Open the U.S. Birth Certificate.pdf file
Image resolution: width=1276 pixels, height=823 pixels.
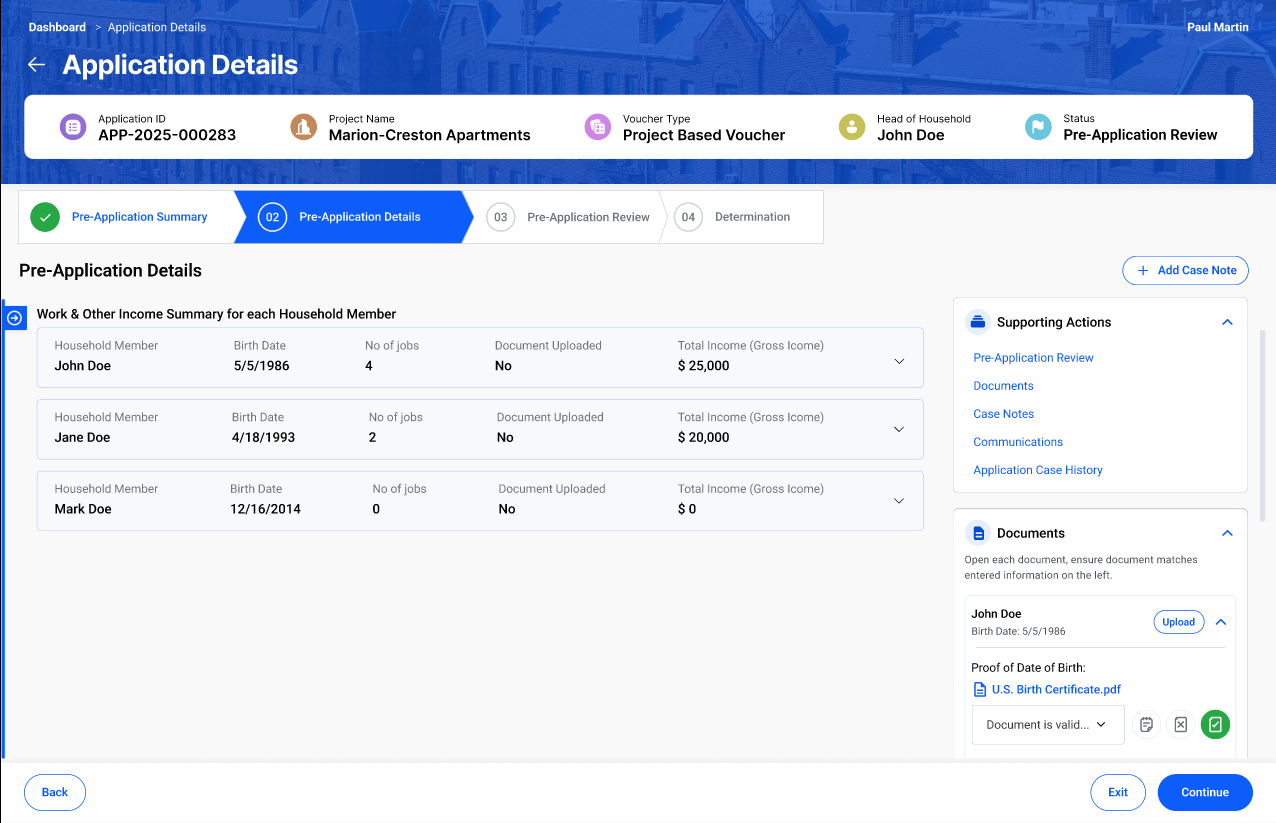[x=1055, y=690]
